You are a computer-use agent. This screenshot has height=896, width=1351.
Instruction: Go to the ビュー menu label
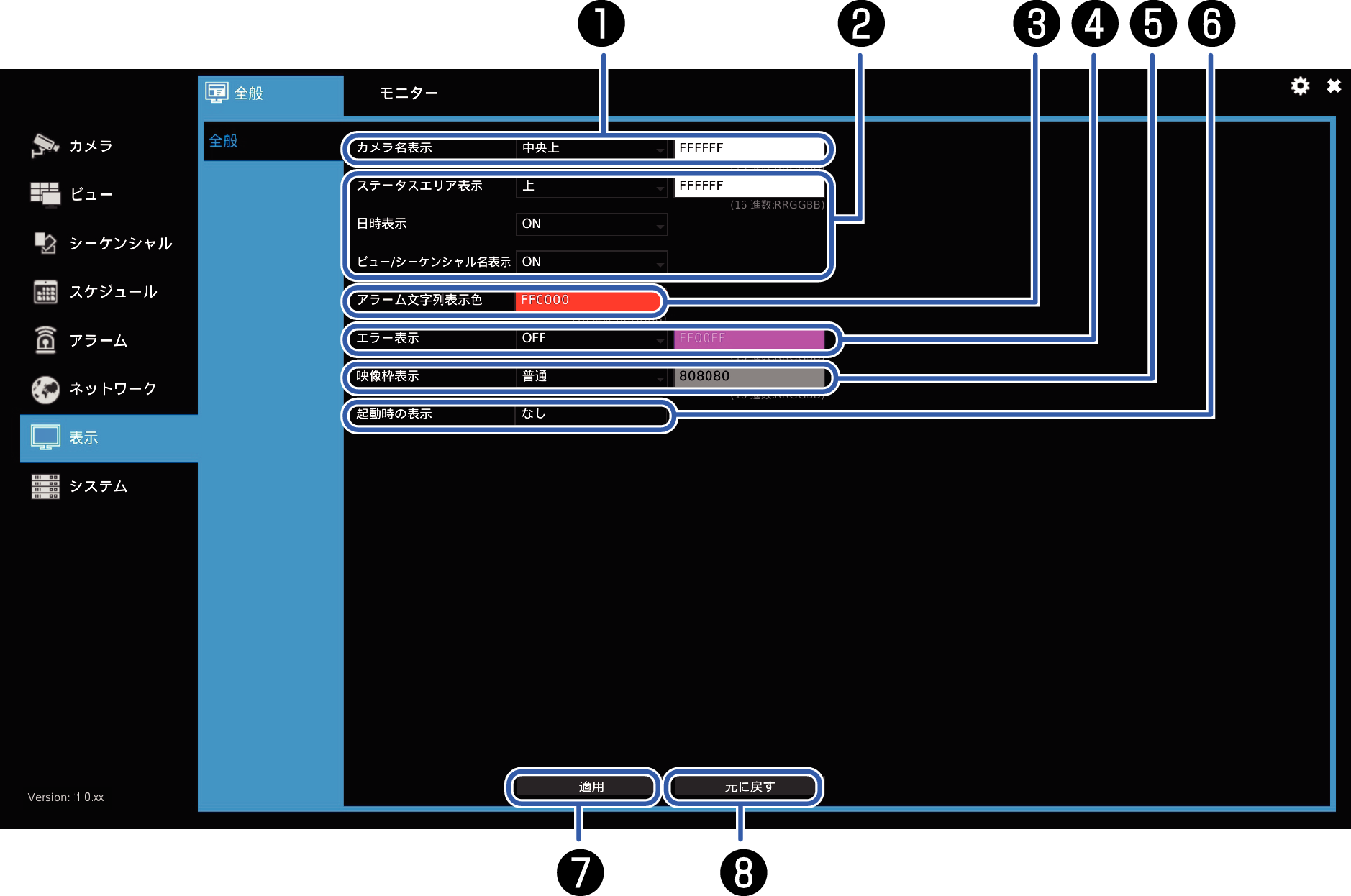point(91,194)
